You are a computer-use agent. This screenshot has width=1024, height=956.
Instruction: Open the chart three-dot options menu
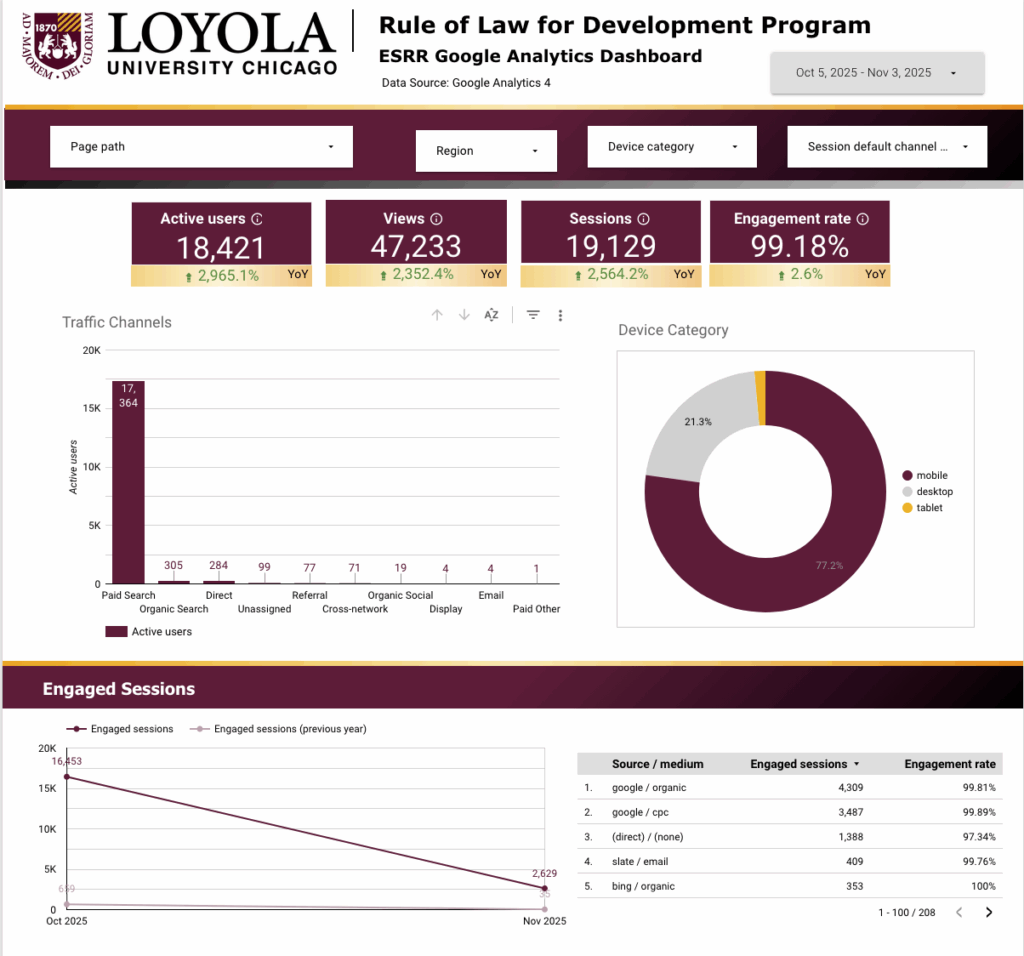pos(560,315)
